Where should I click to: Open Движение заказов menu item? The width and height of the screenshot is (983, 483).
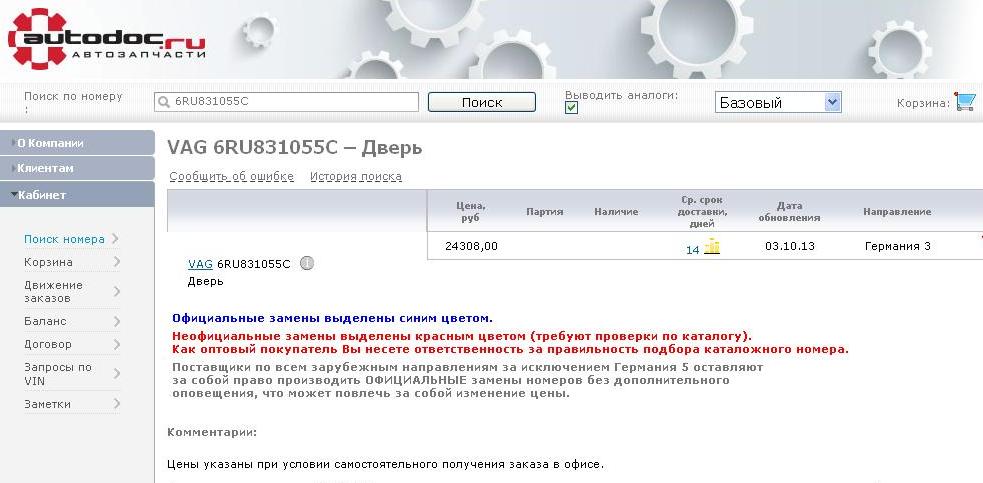pyautogui.click(x=53, y=291)
